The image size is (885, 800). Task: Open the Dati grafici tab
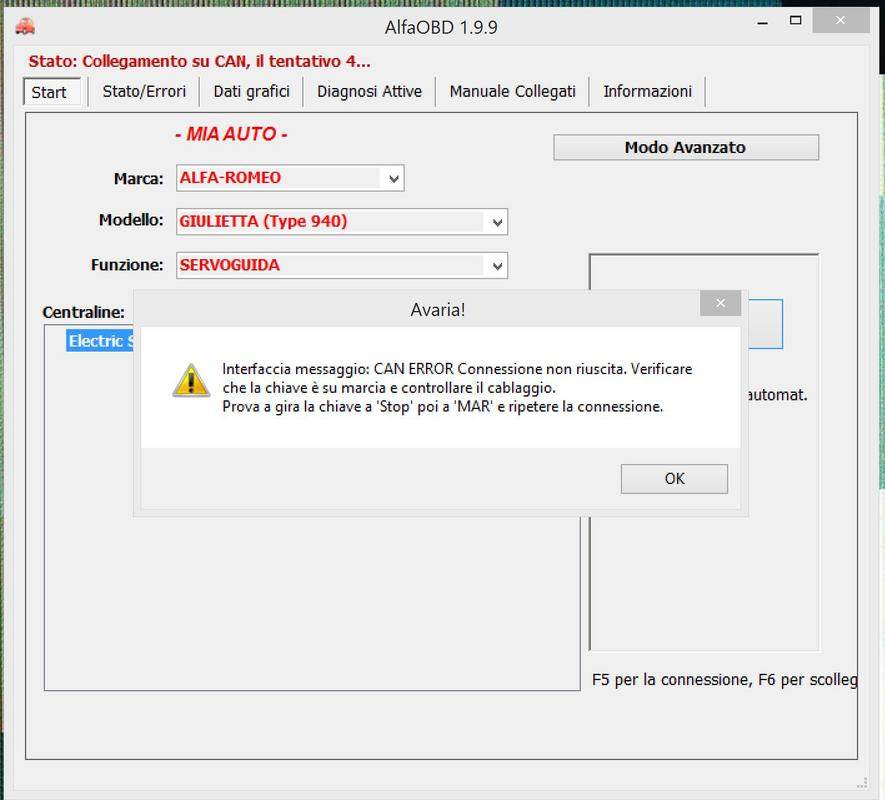[251, 91]
